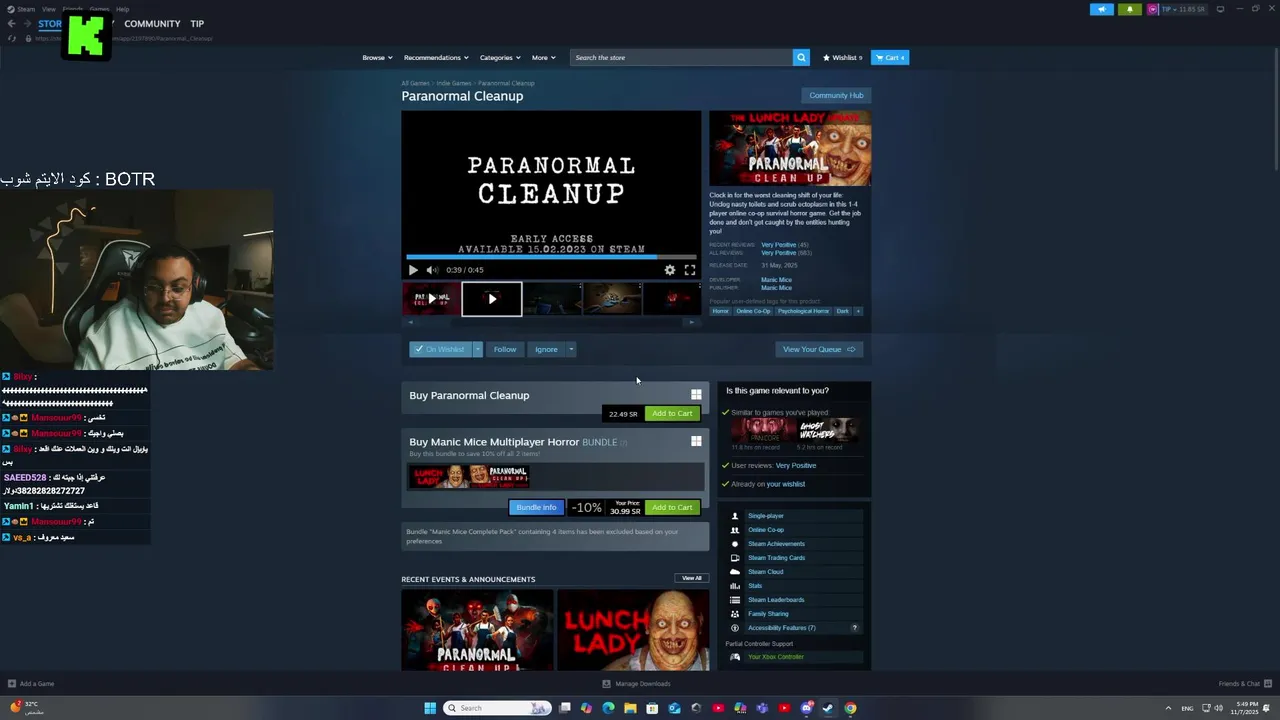
Task: Click the Single-player feature icon
Action: (x=735, y=516)
